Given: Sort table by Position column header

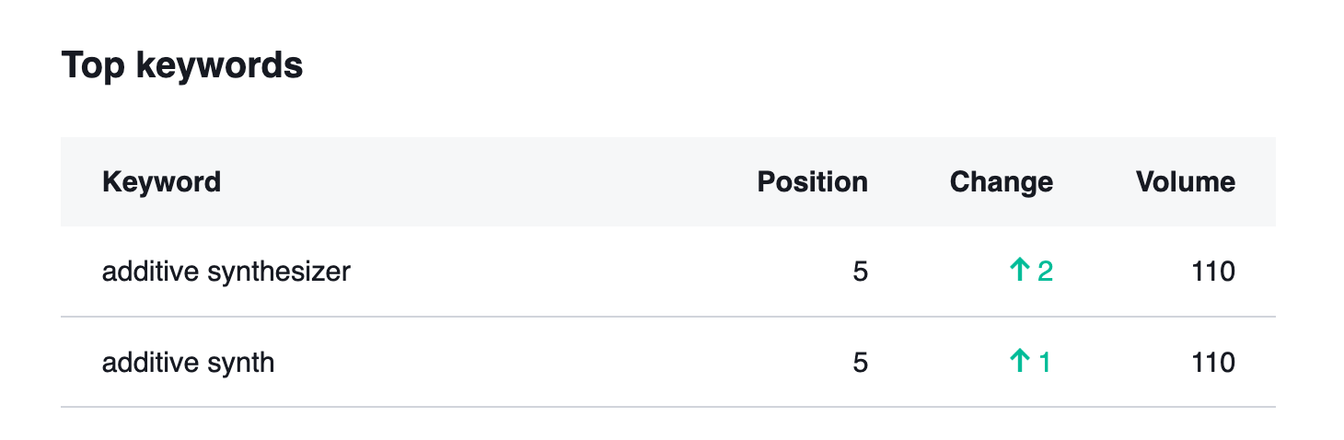Looking at the screenshot, I should pos(812,182).
